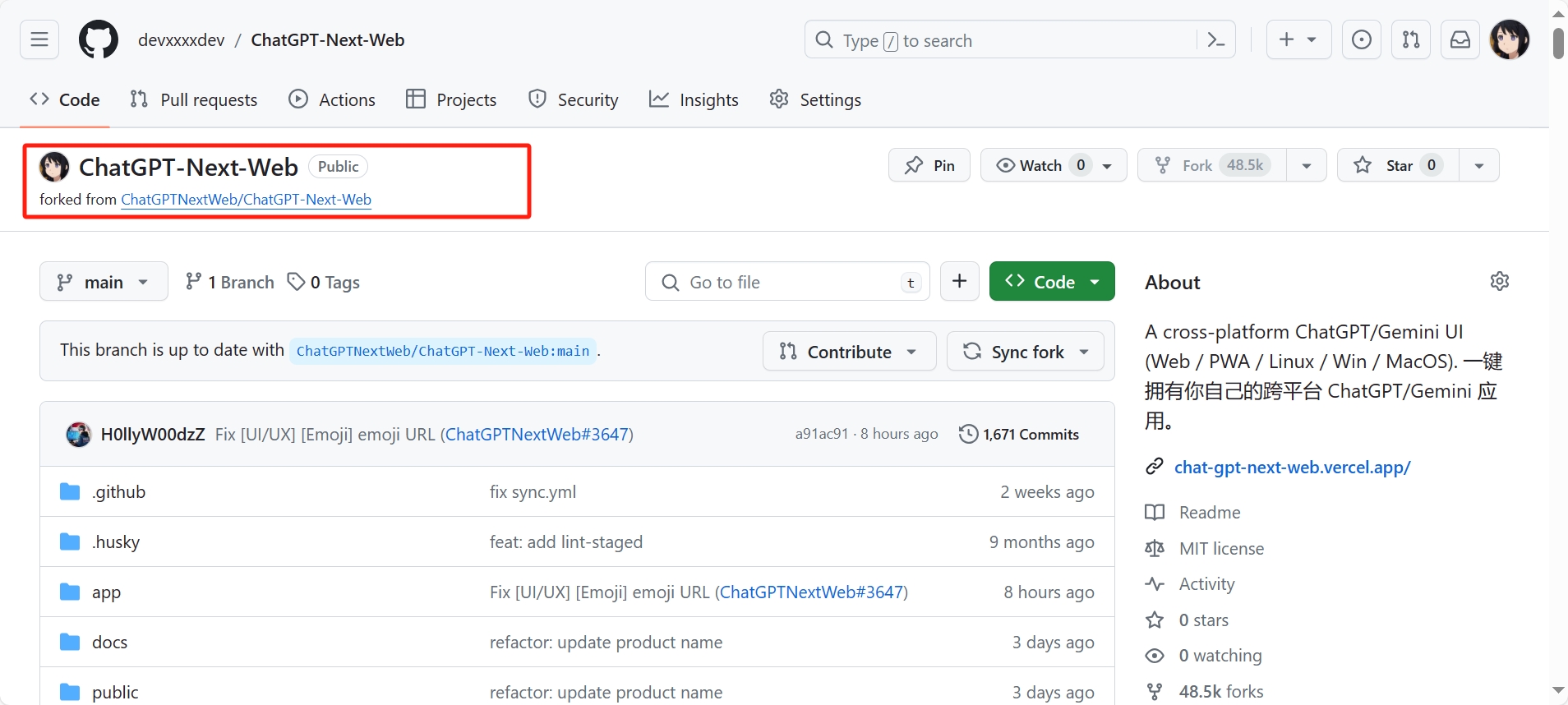View the 0 stars link

(1203, 620)
